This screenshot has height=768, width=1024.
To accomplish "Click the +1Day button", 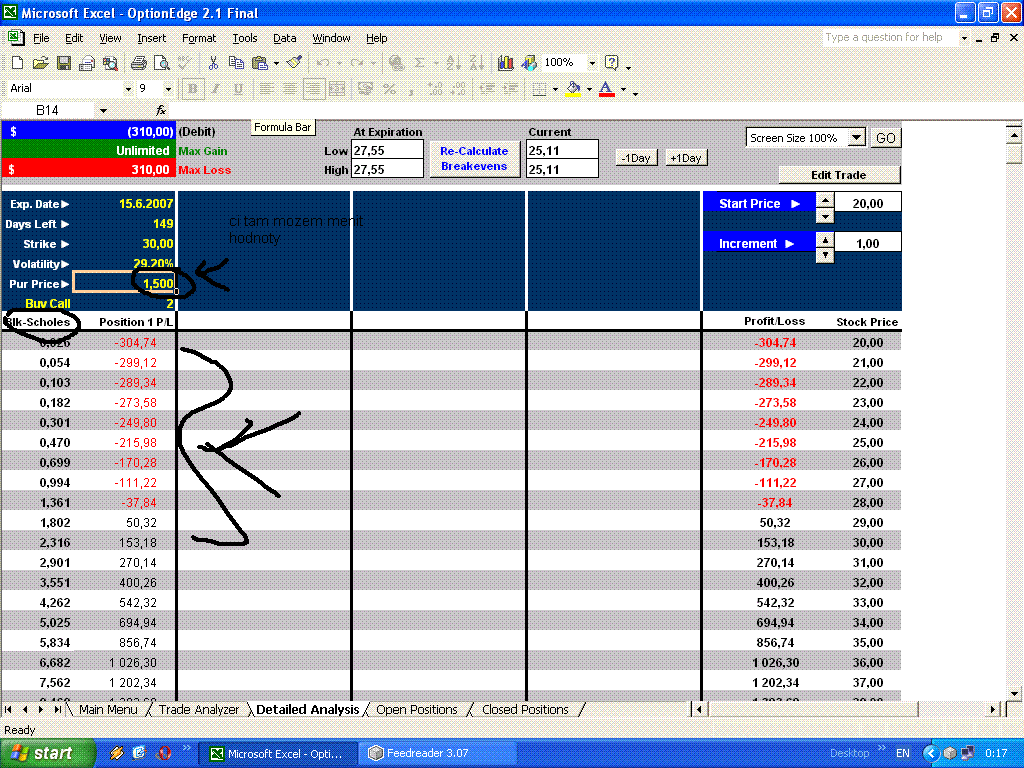I will pyautogui.click(x=686, y=158).
